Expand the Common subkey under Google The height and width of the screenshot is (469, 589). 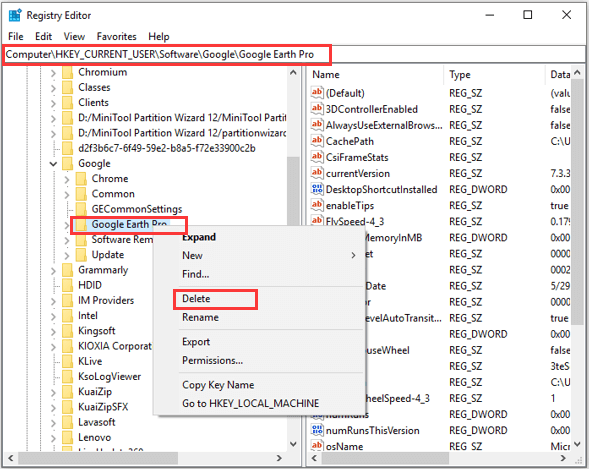(x=67, y=194)
